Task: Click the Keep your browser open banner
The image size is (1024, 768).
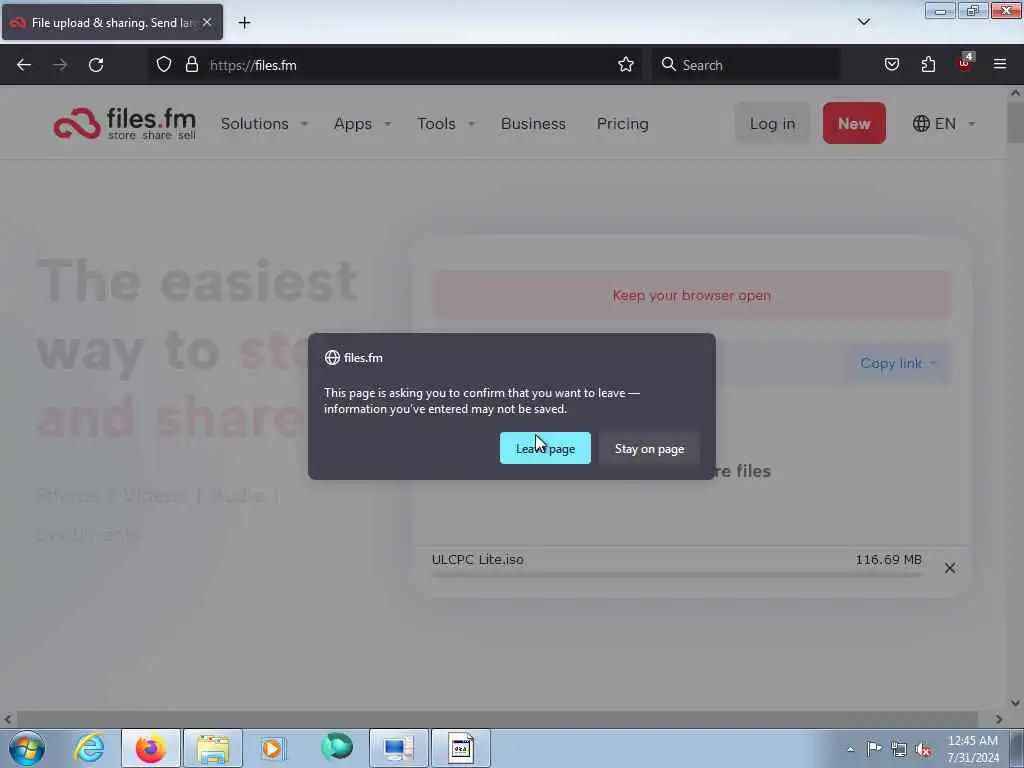Action: pyautogui.click(x=692, y=295)
